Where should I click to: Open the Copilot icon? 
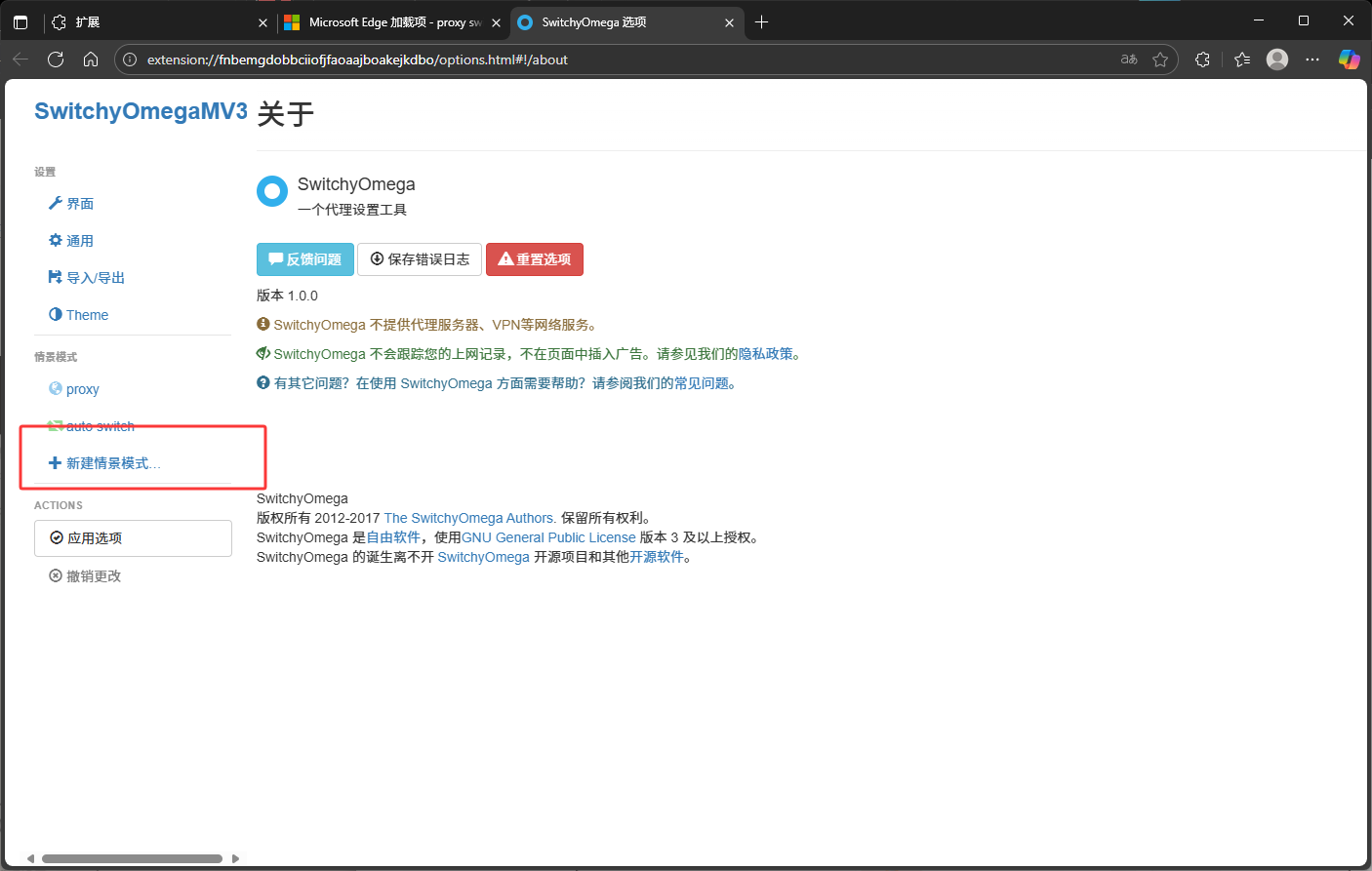coord(1349,59)
